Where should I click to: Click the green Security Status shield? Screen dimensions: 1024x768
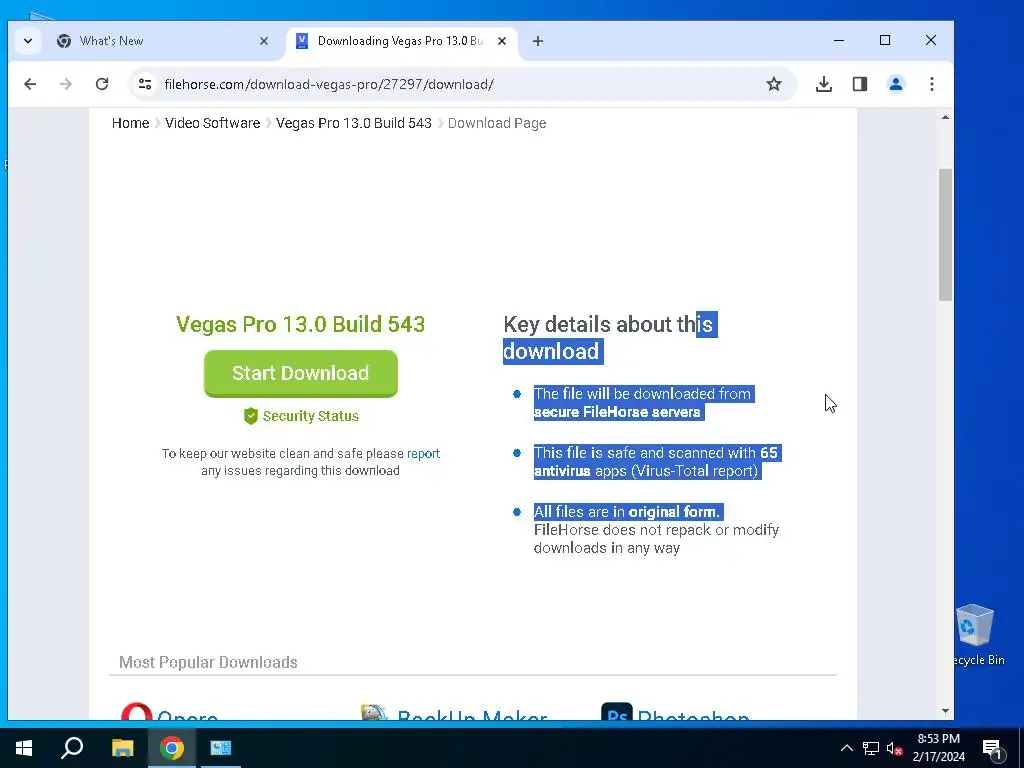(251, 416)
